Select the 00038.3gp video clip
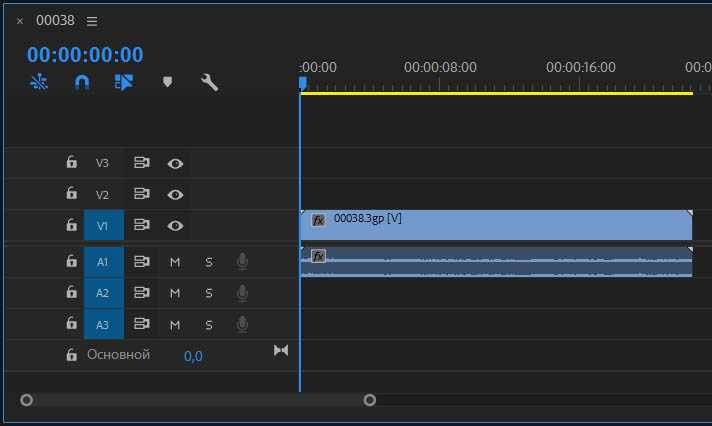The width and height of the screenshot is (712, 426). 496,225
